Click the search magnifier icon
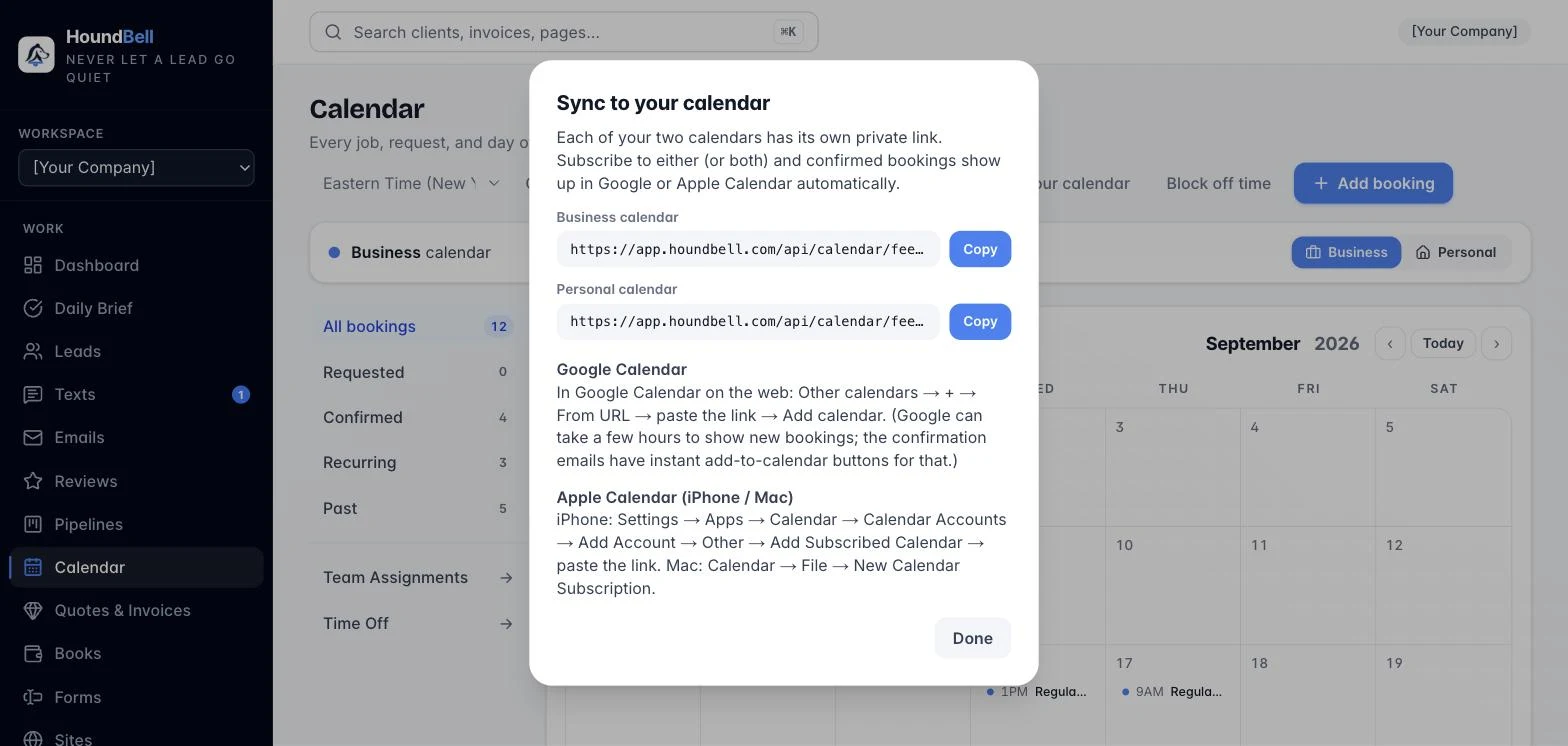The width and height of the screenshot is (1568, 746). (334, 32)
